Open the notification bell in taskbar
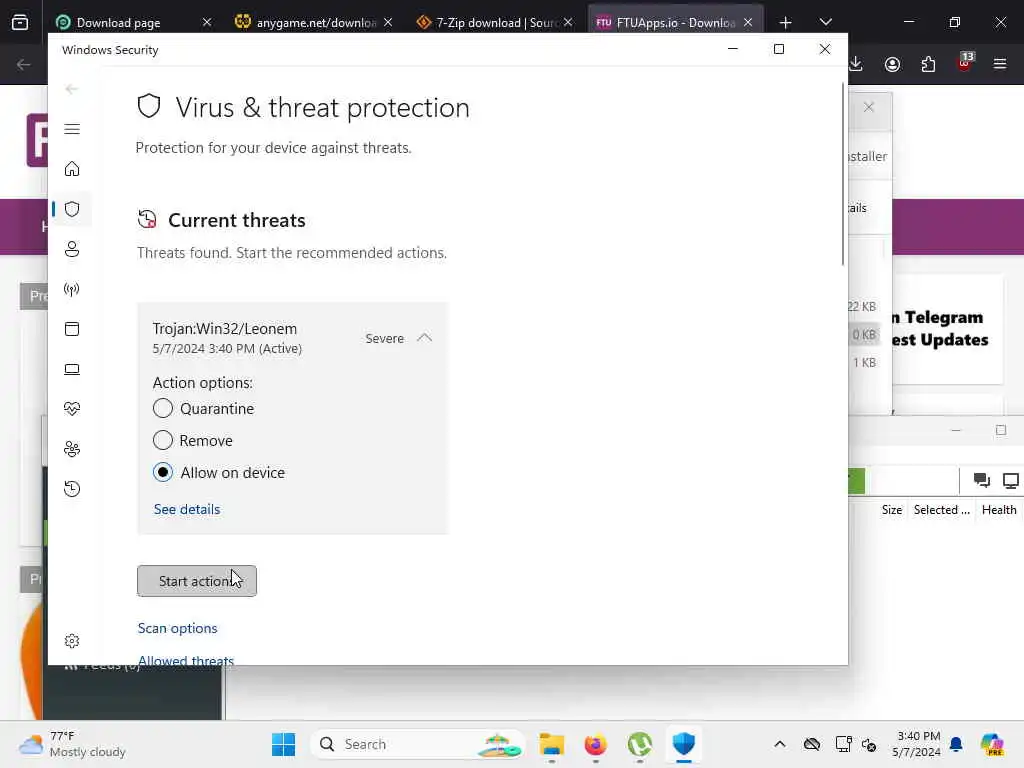Image resolution: width=1024 pixels, height=768 pixels. 957,744
